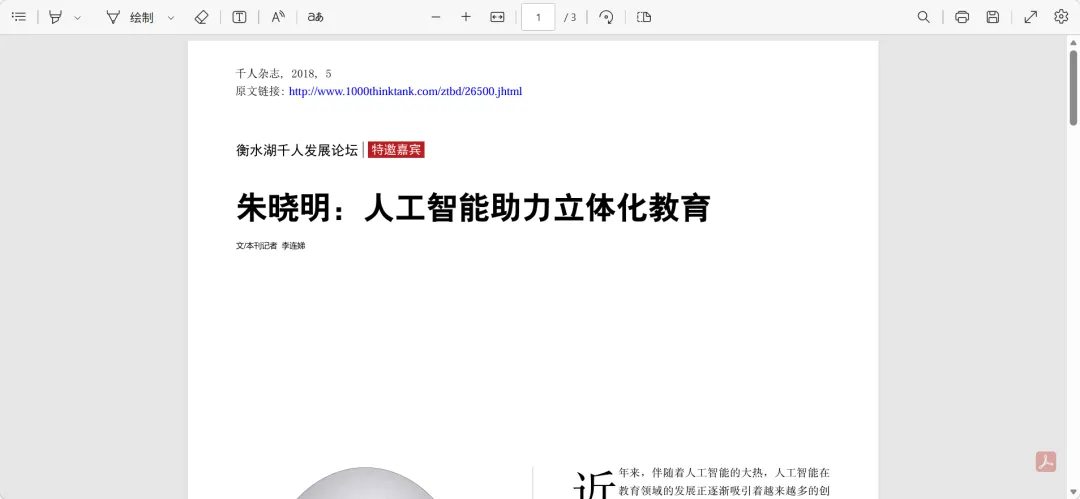Screen dimensions: 1080x499
Task: Fit page to width
Action: tap(497, 17)
